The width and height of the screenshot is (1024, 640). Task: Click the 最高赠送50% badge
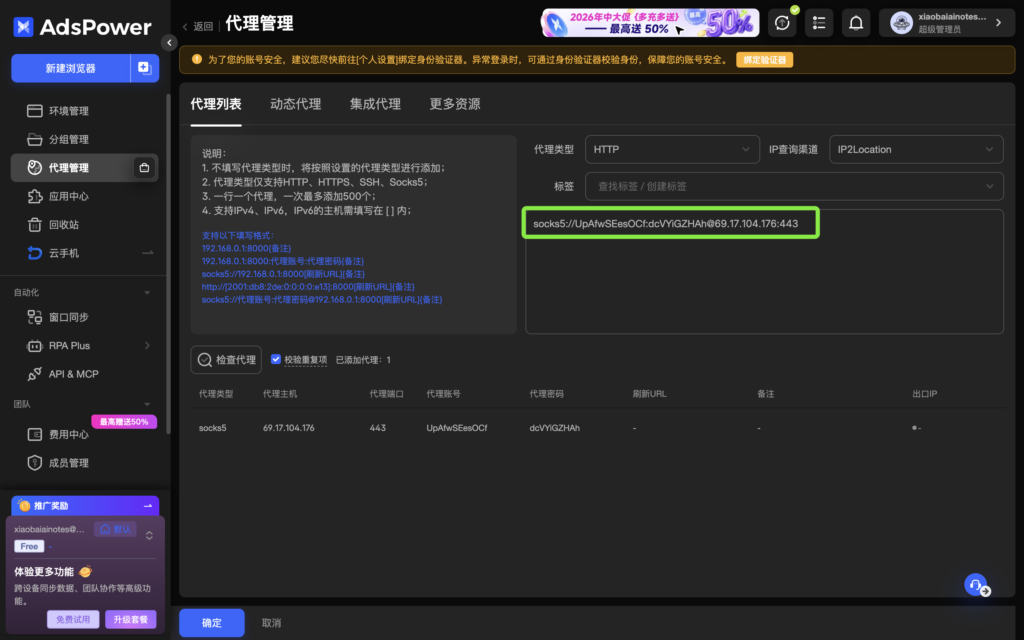point(124,422)
